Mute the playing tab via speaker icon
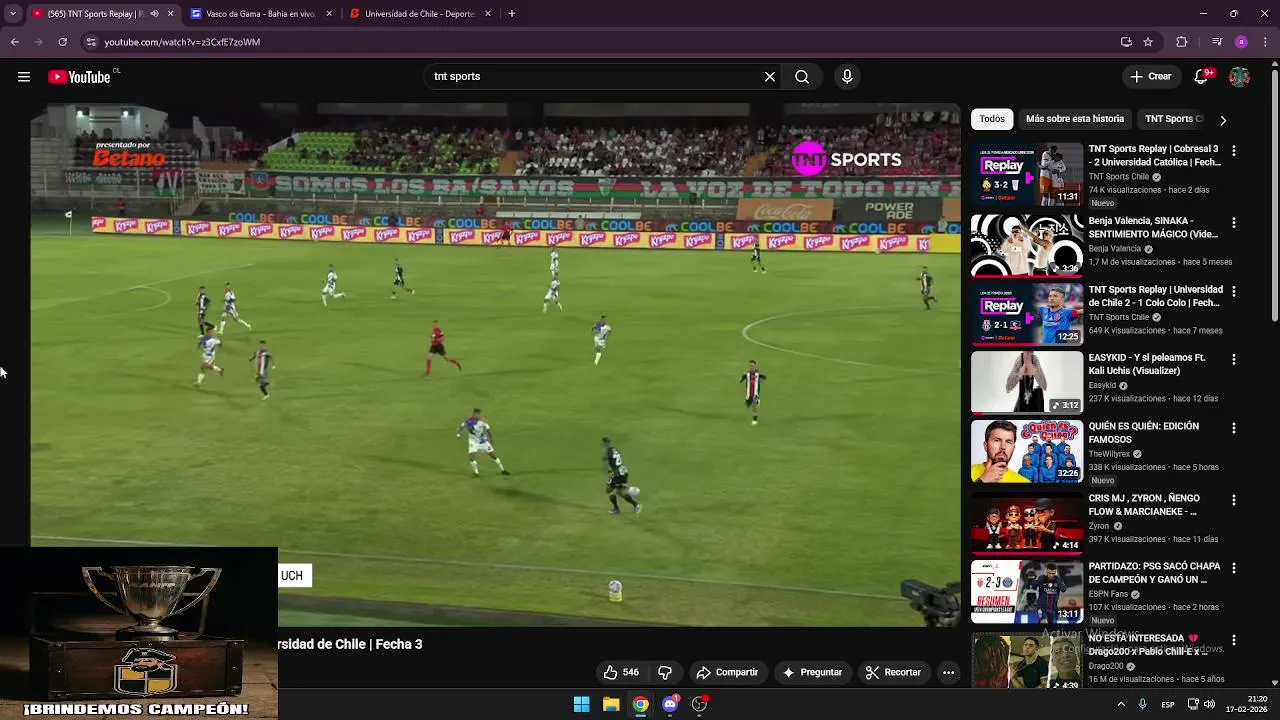 (154, 14)
